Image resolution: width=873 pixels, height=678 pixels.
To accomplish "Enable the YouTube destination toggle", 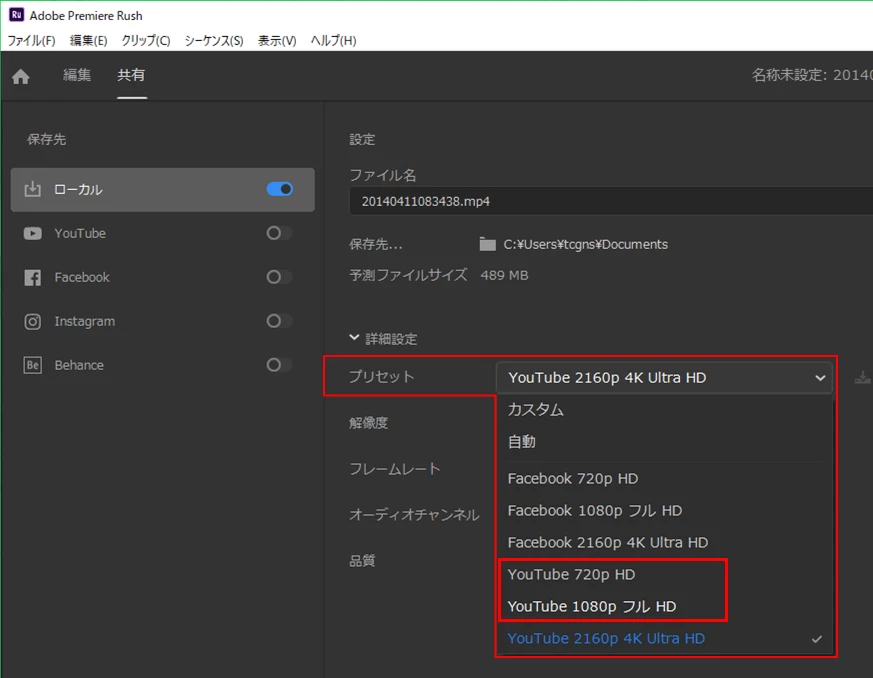I will 279,233.
